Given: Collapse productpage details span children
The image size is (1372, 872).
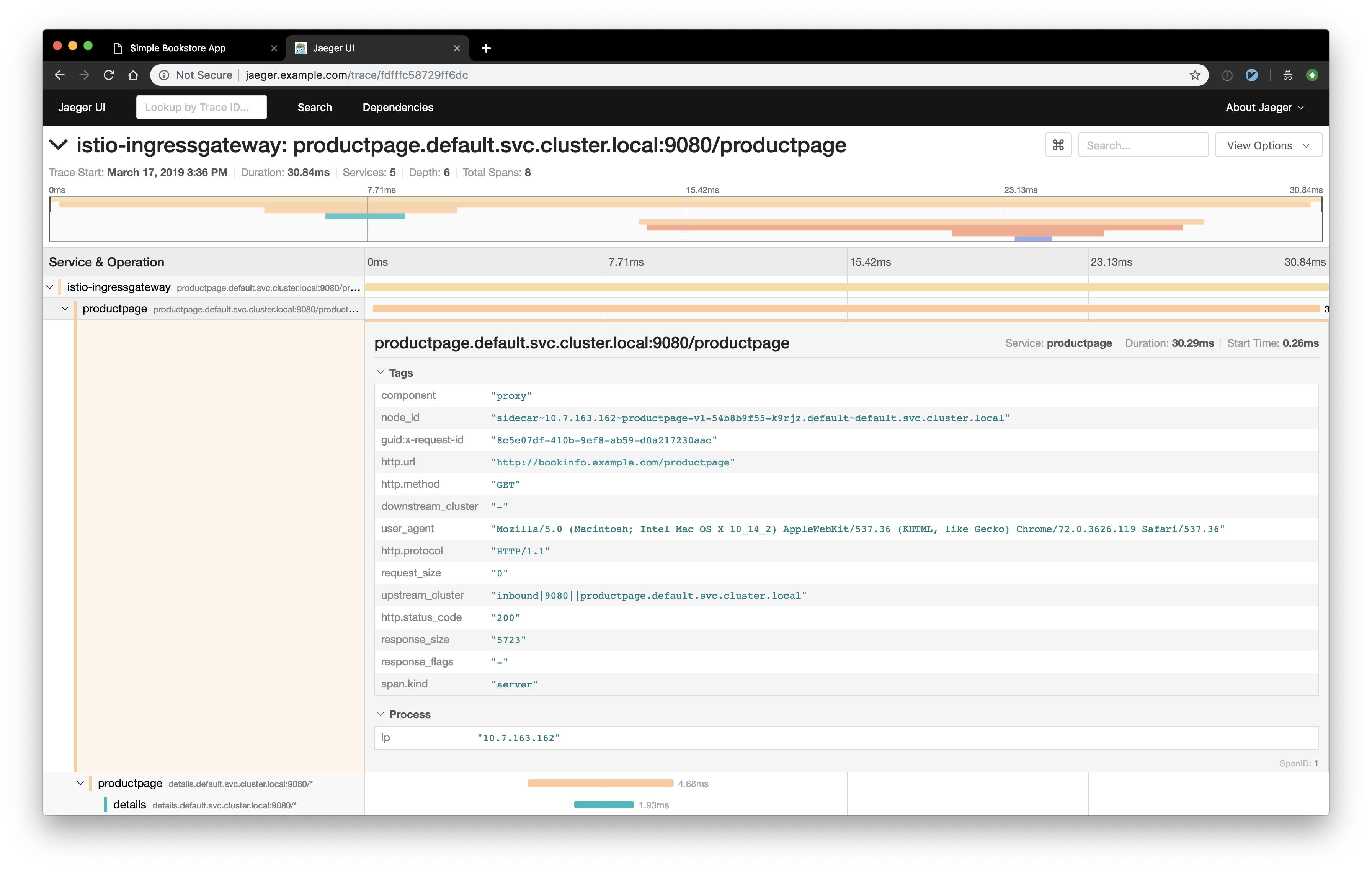Looking at the screenshot, I should [80, 784].
